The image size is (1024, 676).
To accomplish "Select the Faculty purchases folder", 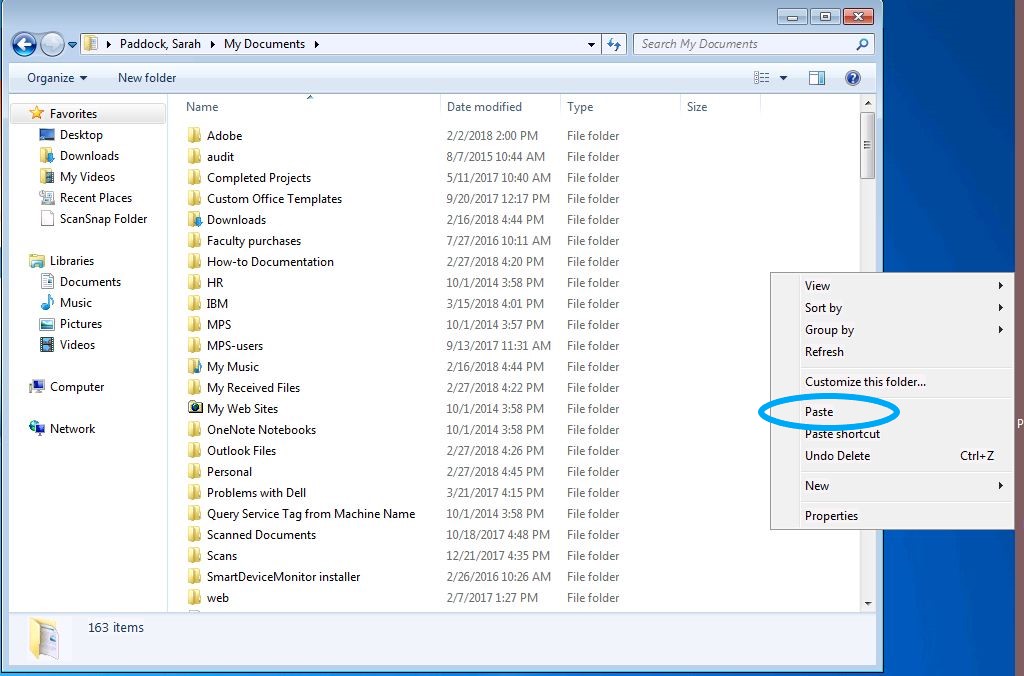I will coord(253,240).
